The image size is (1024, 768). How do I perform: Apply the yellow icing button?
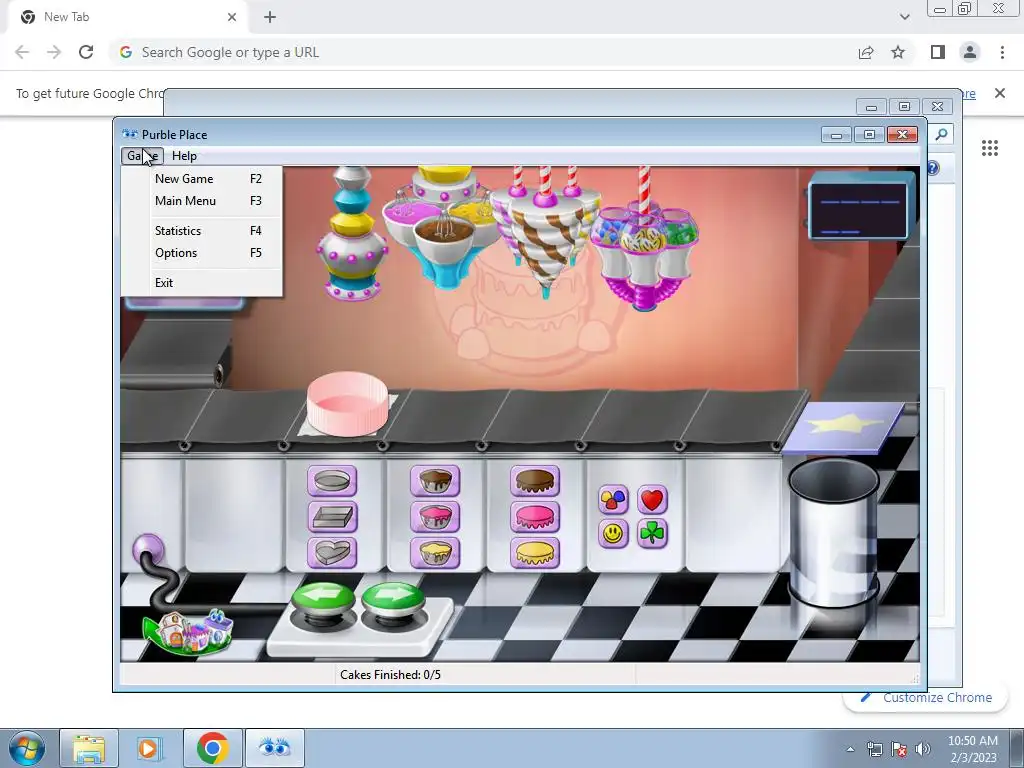click(x=535, y=553)
